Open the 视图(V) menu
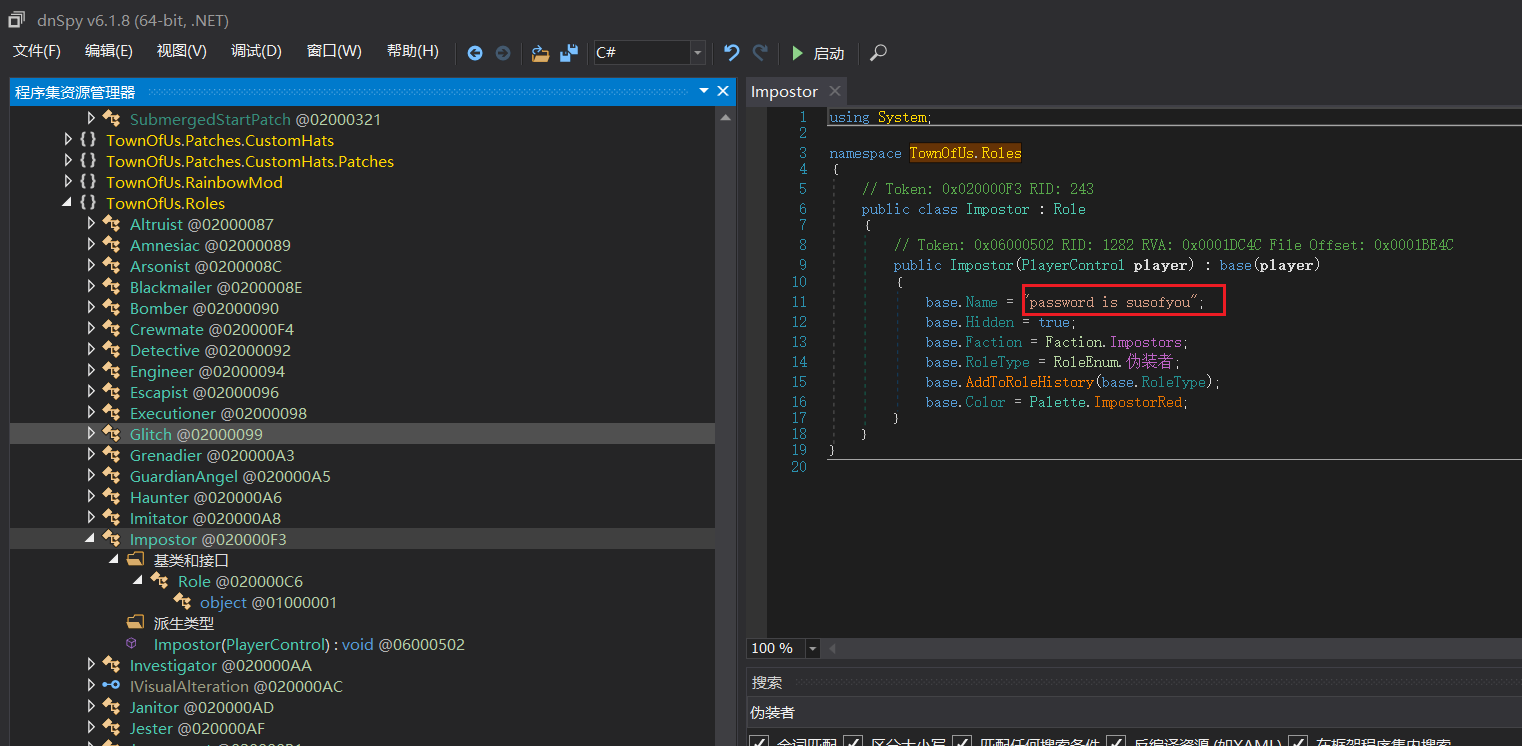 point(182,51)
